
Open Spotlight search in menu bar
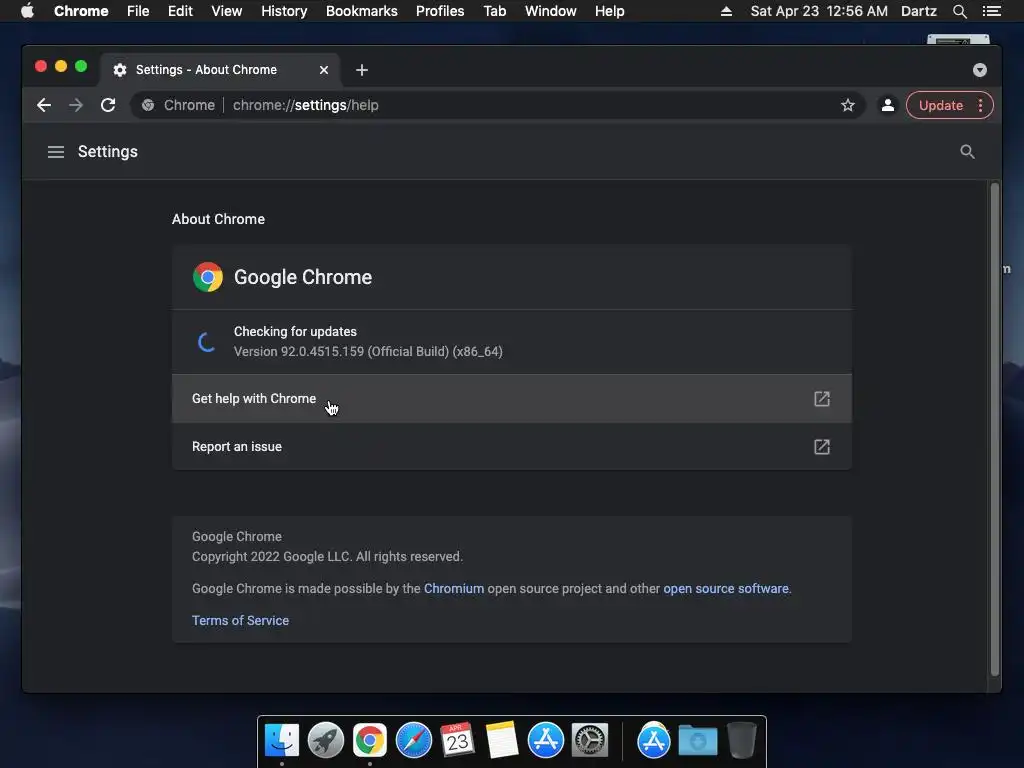click(959, 11)
